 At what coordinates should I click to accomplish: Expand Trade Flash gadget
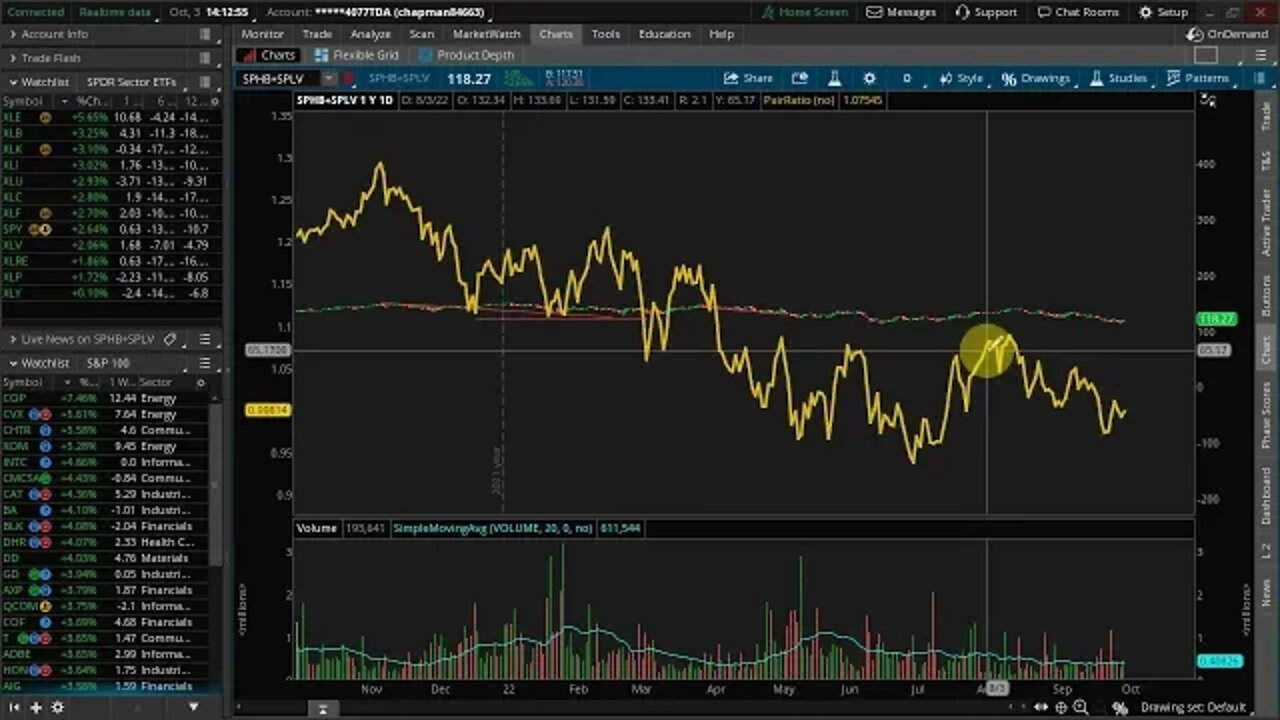[12, 58]
